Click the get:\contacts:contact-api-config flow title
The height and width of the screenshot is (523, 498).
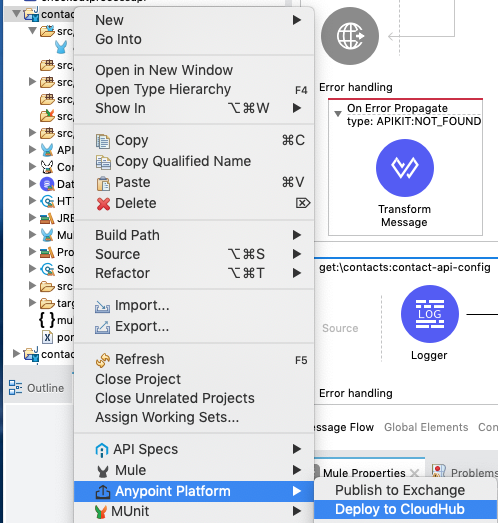click(x=405, y=268)
